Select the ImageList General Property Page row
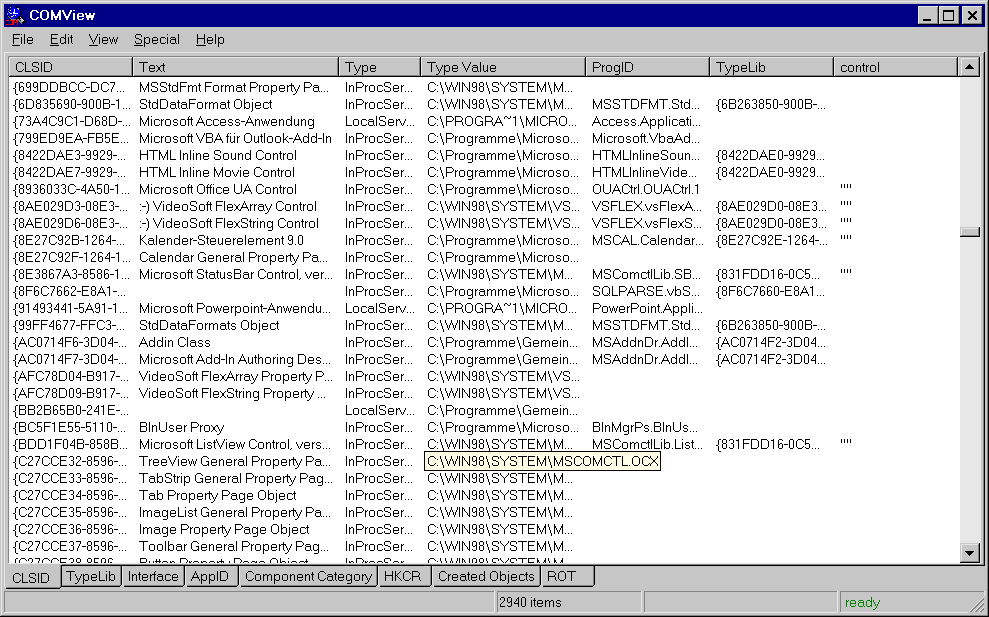989x617 pixels. [x=484, y=514]
